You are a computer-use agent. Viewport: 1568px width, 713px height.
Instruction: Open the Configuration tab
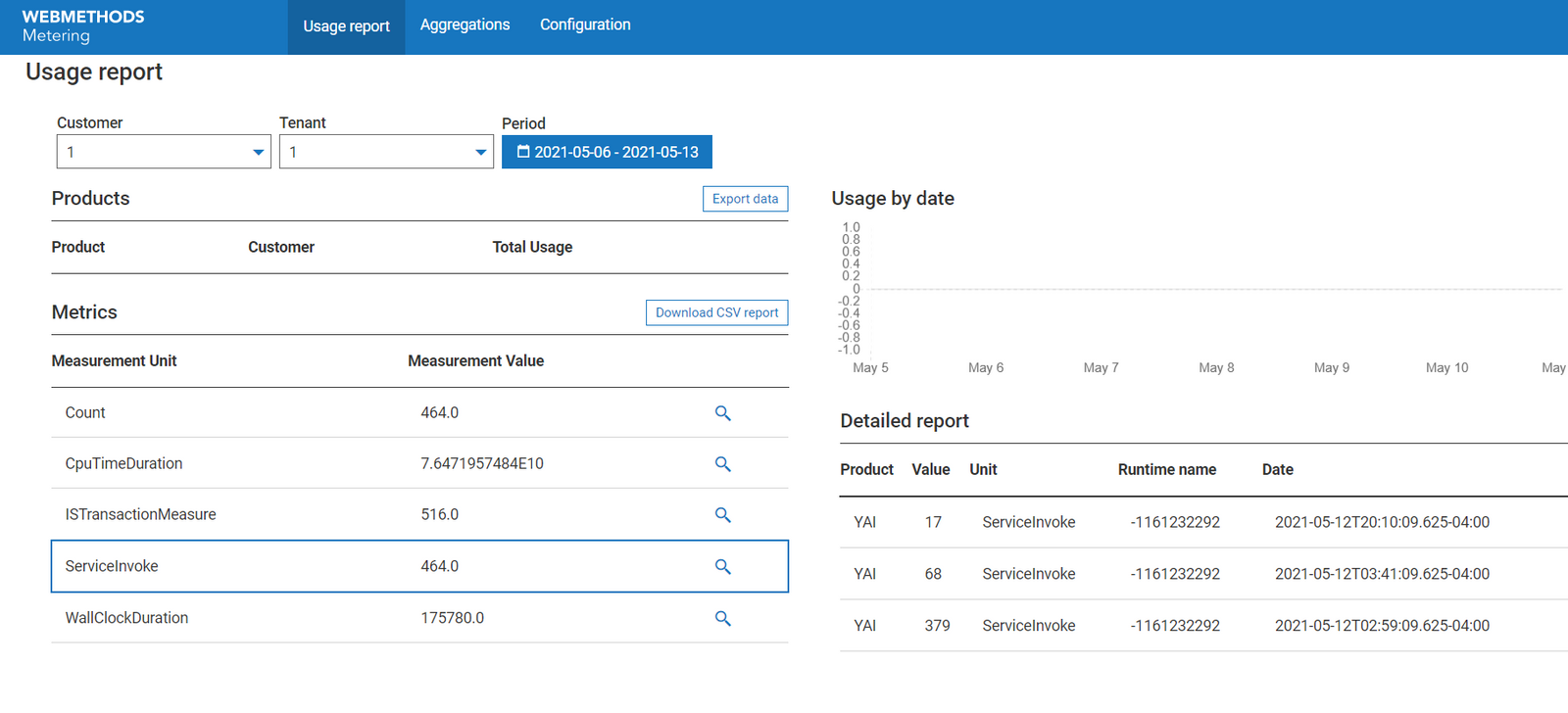[x=585, y=25]
